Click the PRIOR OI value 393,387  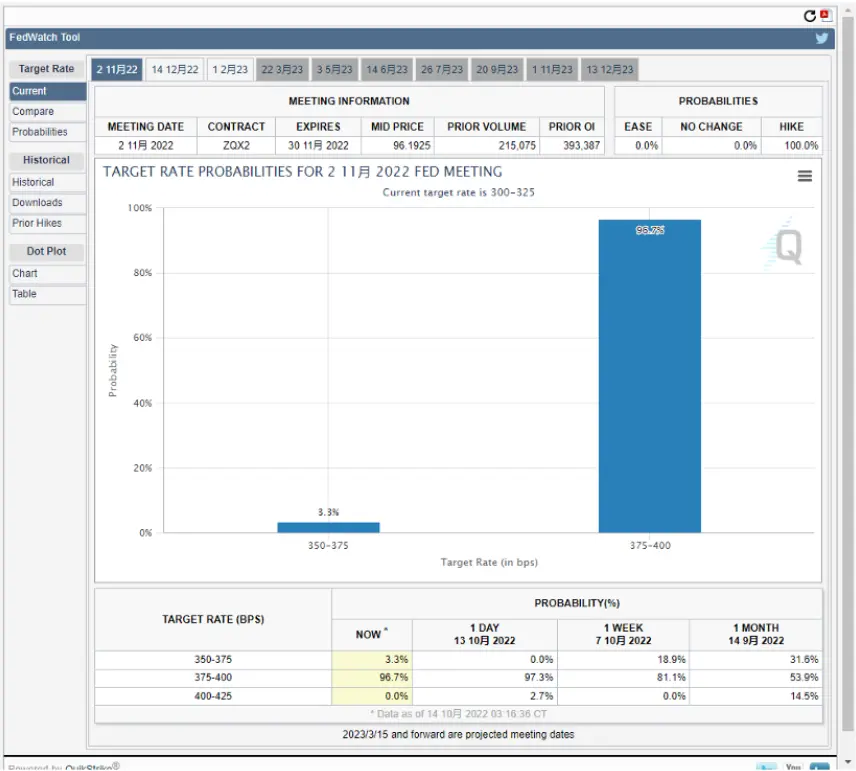(581, 146)
